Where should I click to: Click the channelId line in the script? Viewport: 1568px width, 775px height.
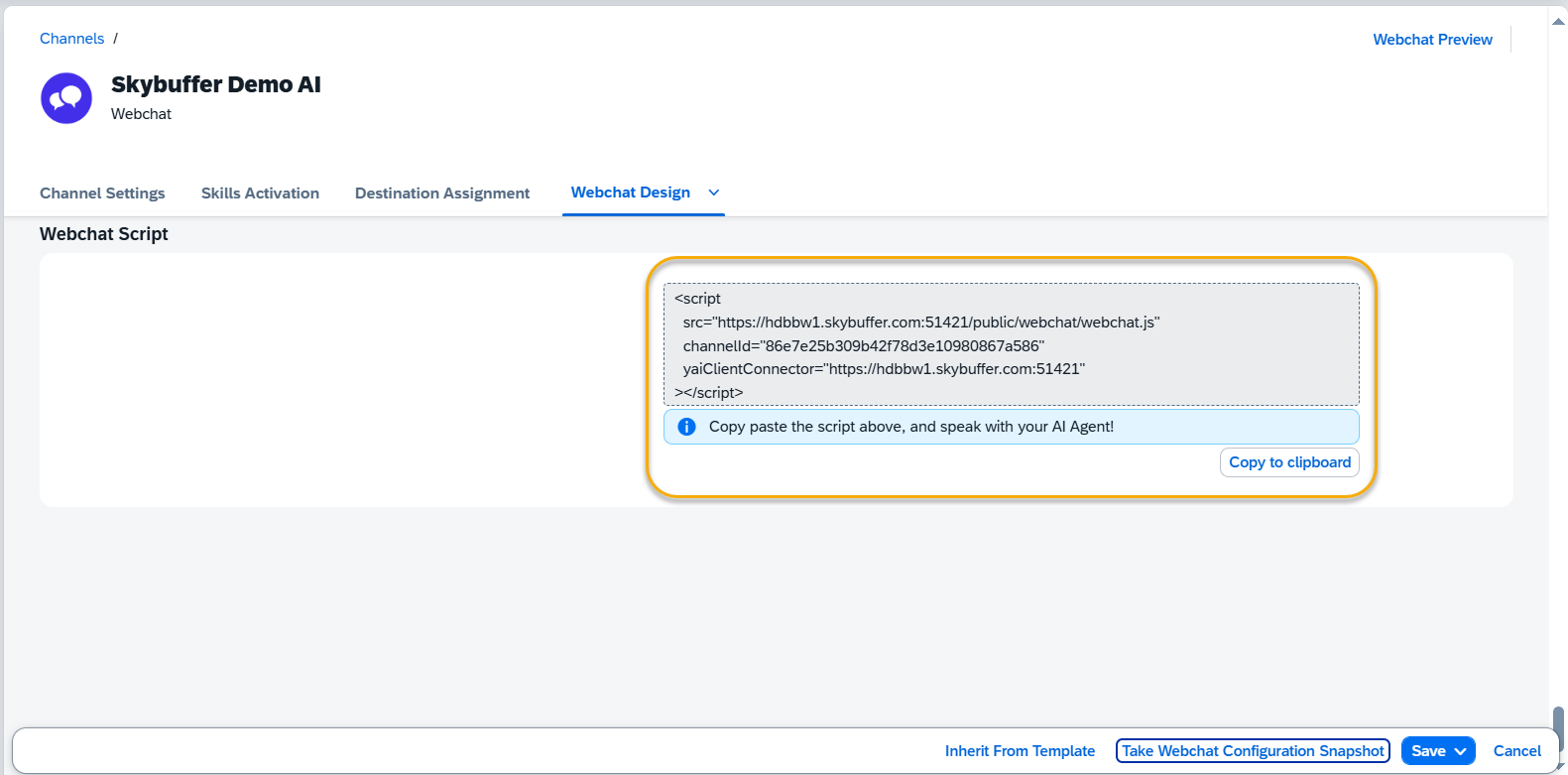click(x=864, y=345)
